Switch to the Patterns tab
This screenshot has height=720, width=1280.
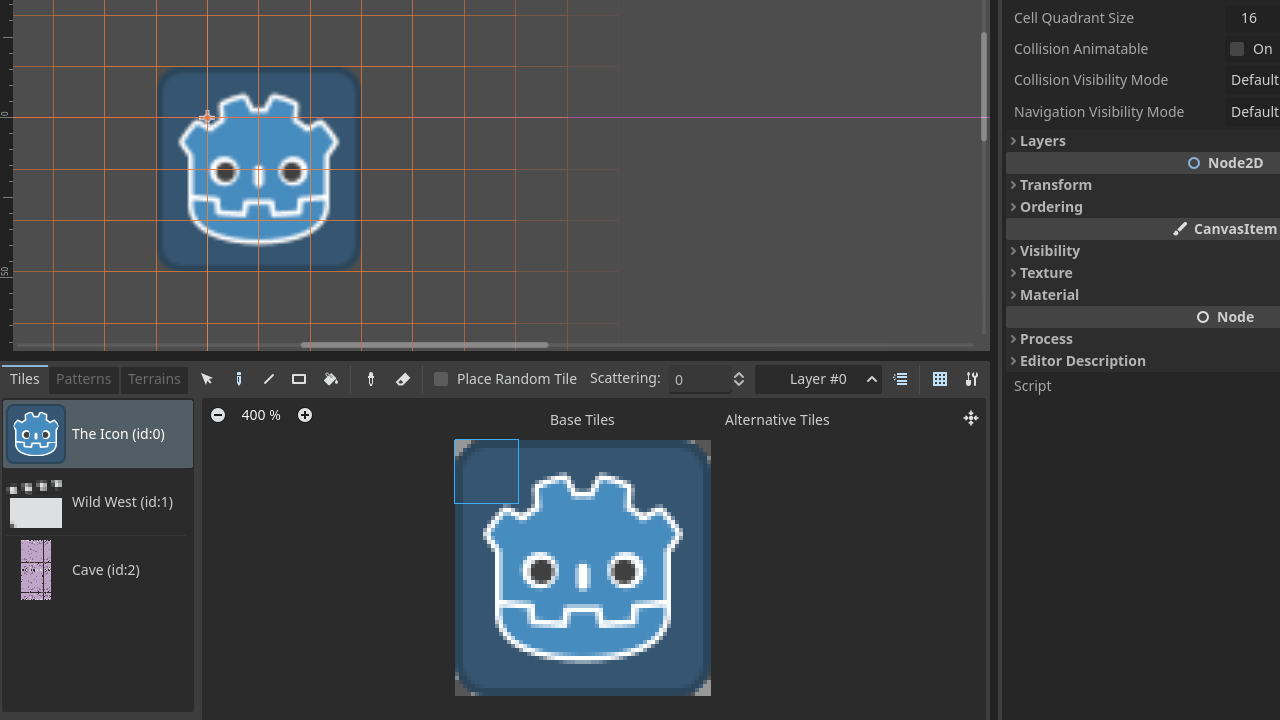tap(83, 379)
